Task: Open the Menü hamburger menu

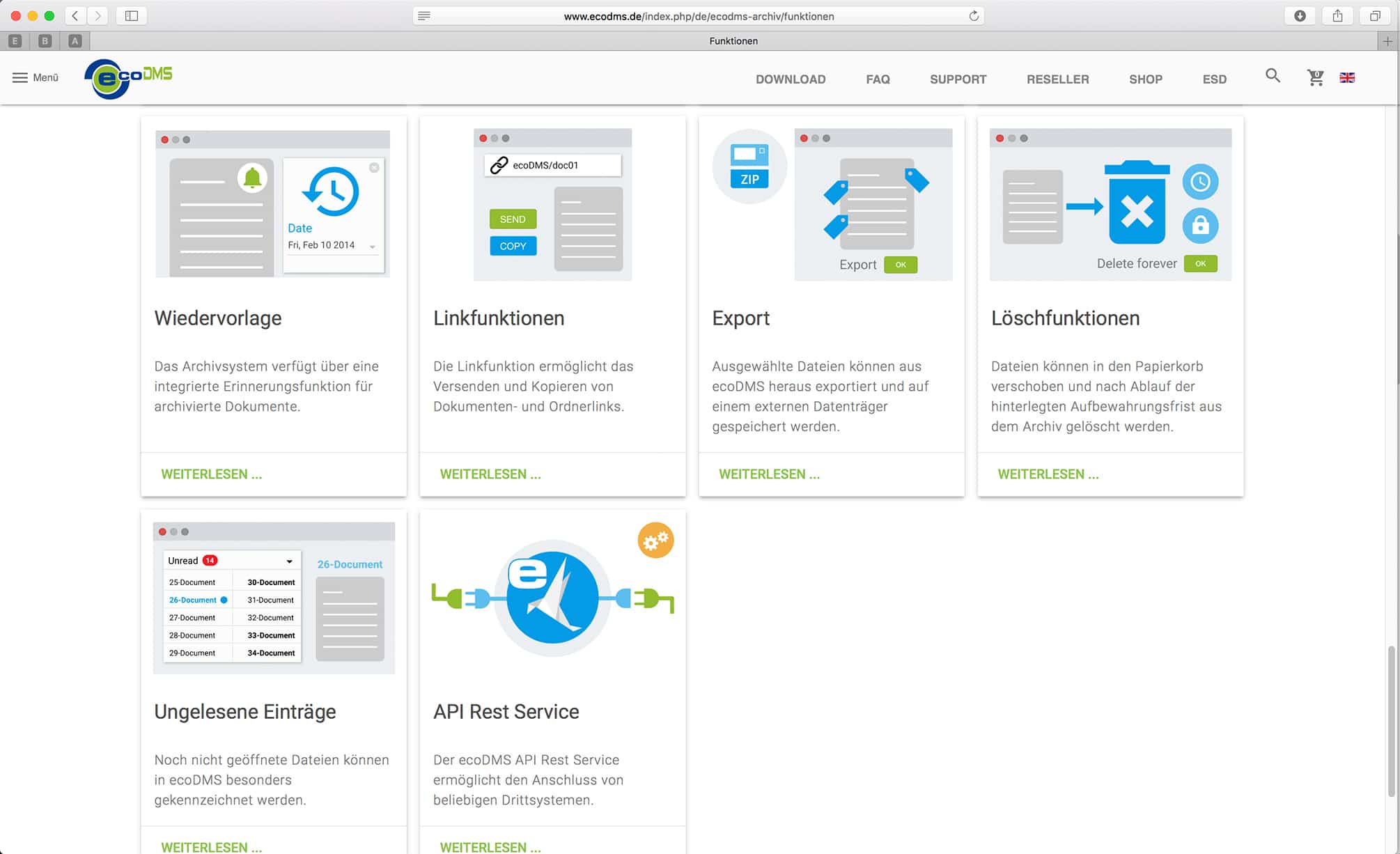Action: [x=36, y=77]
